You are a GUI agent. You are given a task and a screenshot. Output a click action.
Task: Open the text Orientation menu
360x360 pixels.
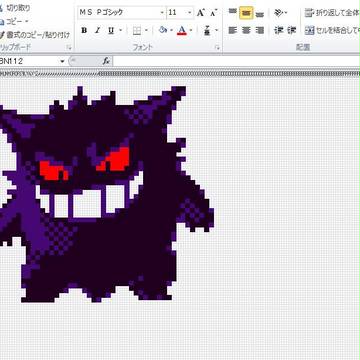click(280, 13)
